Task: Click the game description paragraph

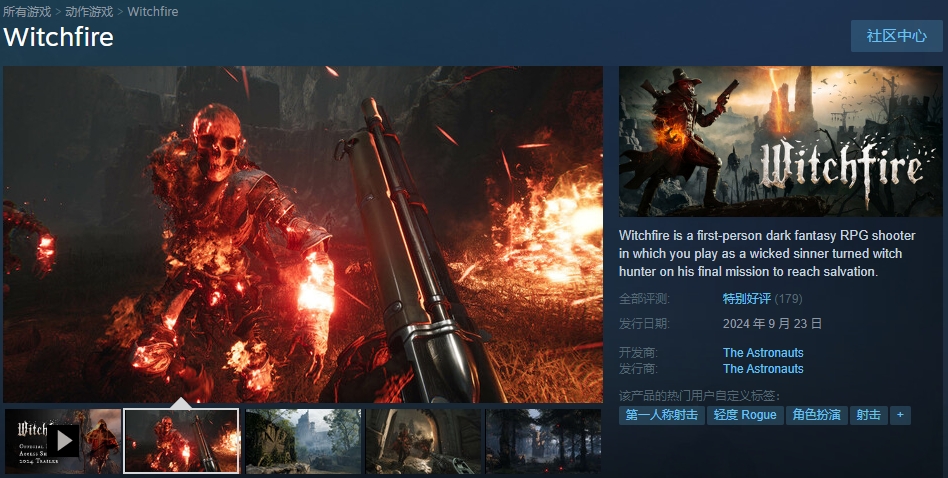Action: [x=767, y=253]
